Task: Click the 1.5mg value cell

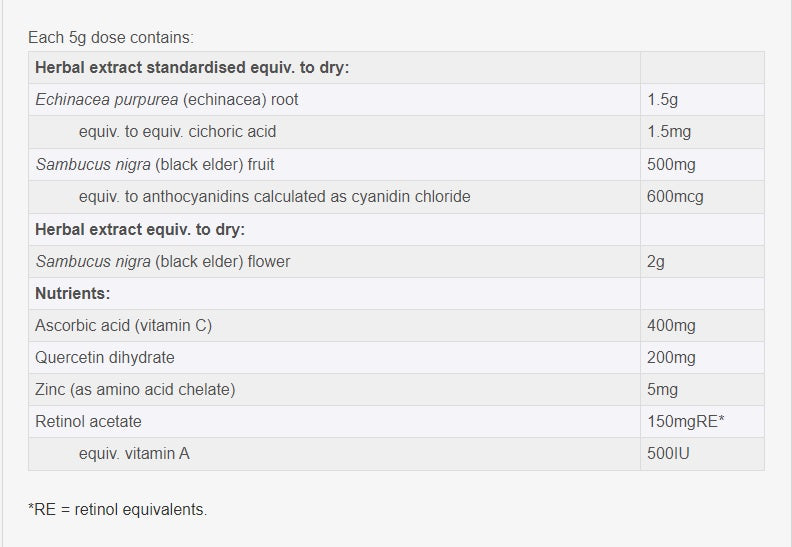Action: pos(669,132)
